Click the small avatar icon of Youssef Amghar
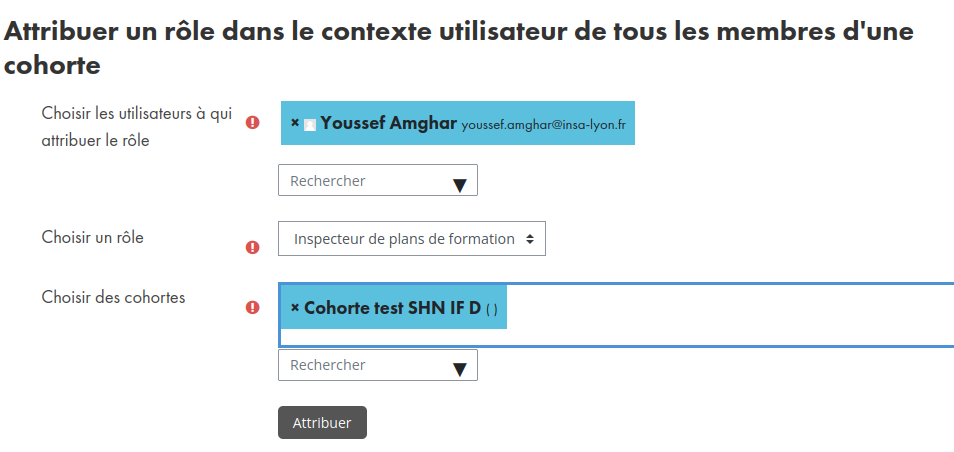 point(310,125)
